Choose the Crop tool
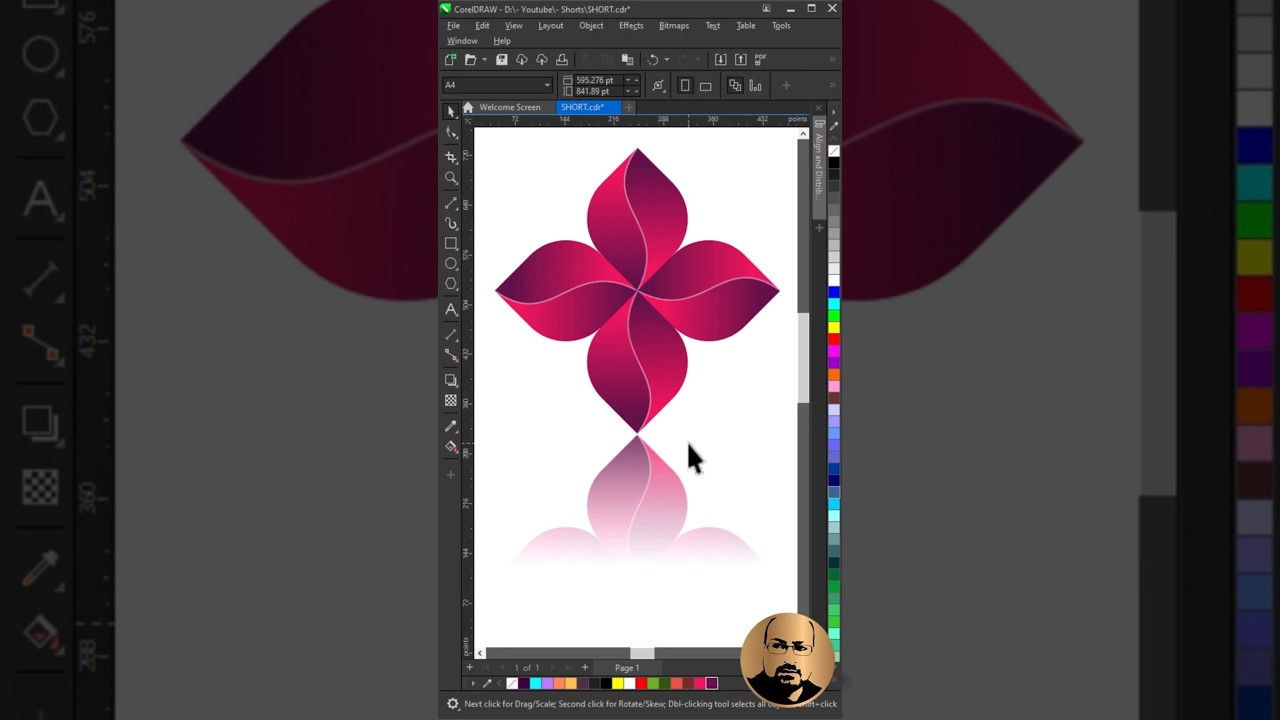The width and height of the screenshot is (1280, 720). [451, 157]
